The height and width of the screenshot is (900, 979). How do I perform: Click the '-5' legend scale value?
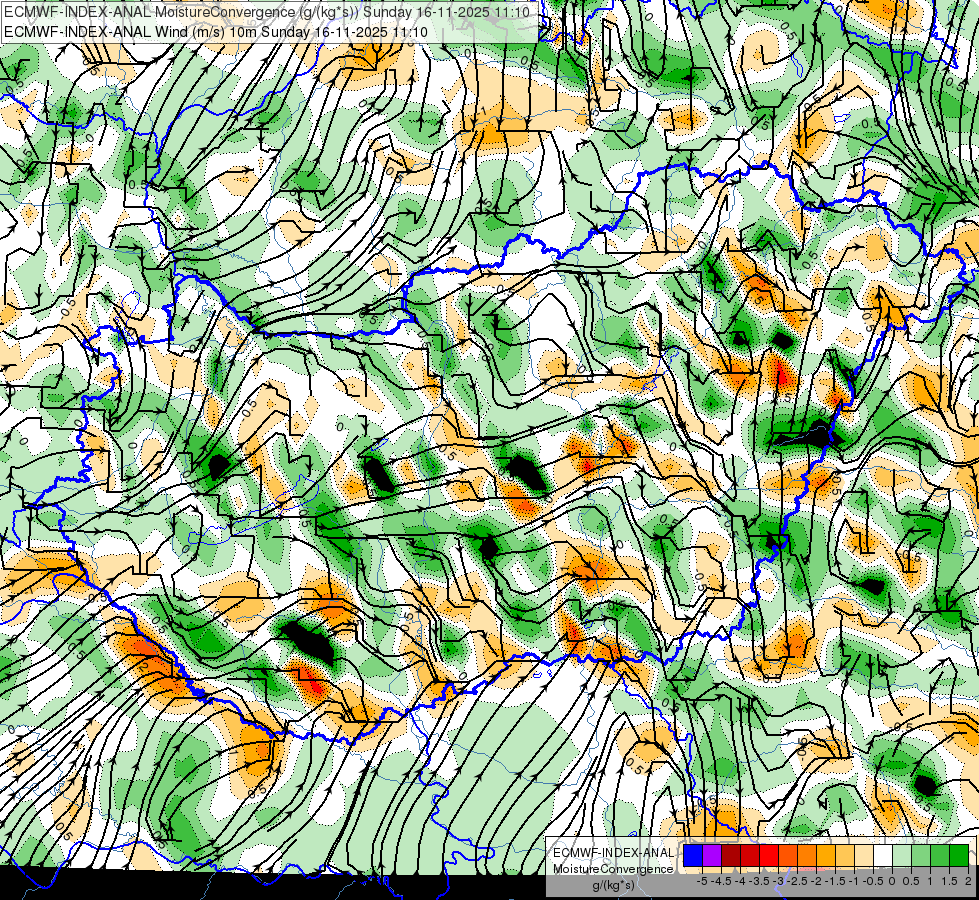tap(702, 881)
